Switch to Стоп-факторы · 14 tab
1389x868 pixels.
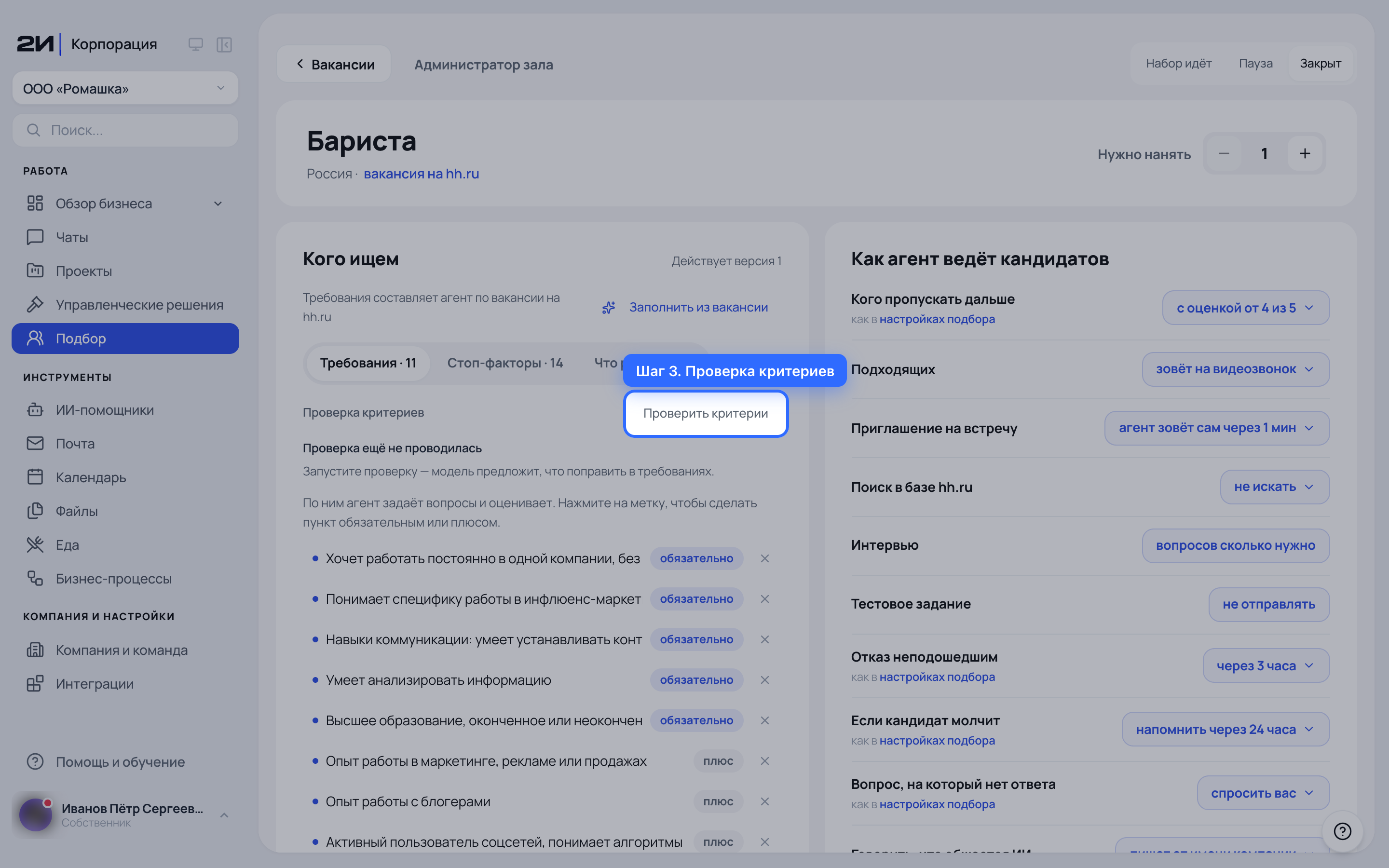coord(504,364)
